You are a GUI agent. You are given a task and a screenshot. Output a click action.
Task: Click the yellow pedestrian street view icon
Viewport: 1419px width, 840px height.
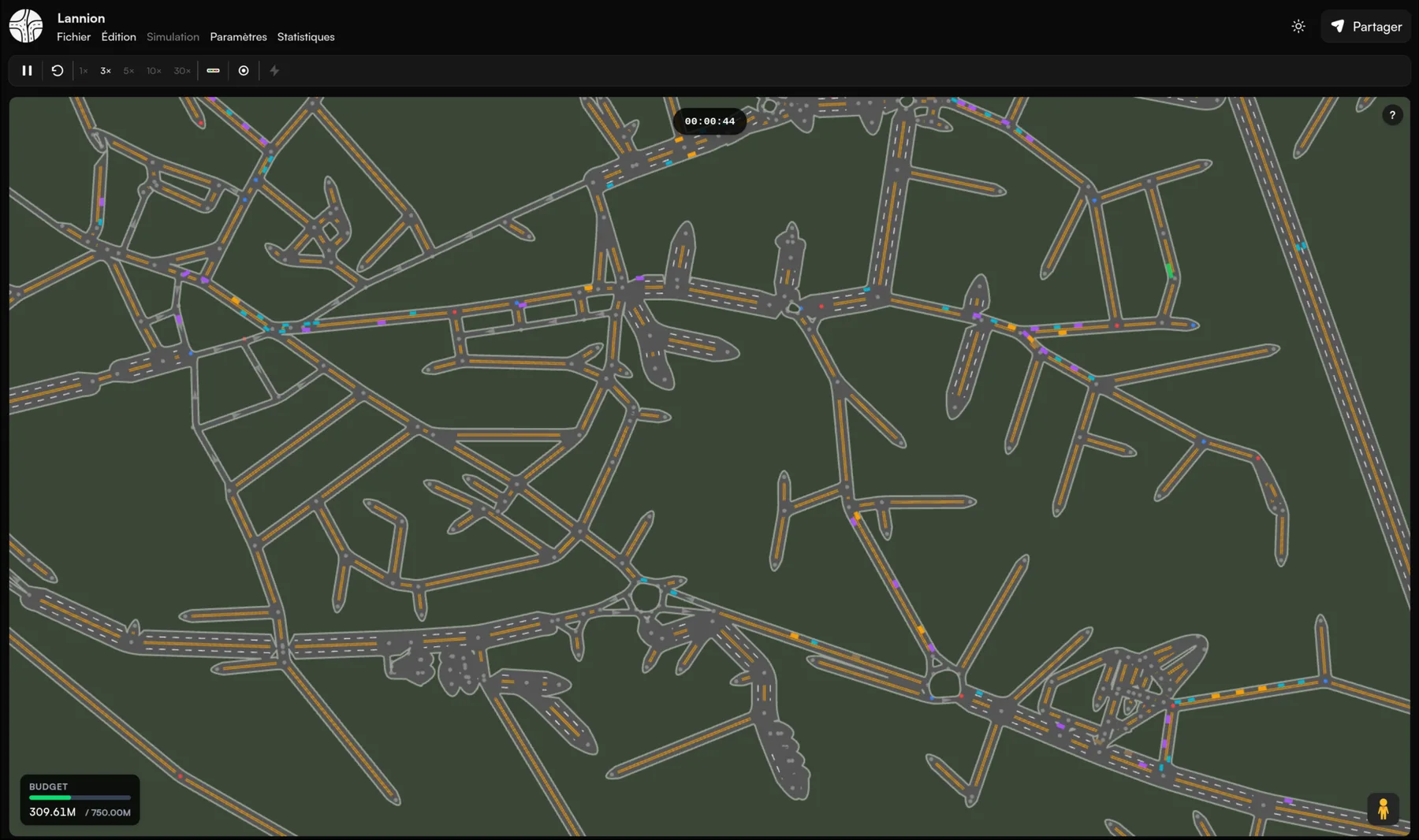coord(1383,809)
